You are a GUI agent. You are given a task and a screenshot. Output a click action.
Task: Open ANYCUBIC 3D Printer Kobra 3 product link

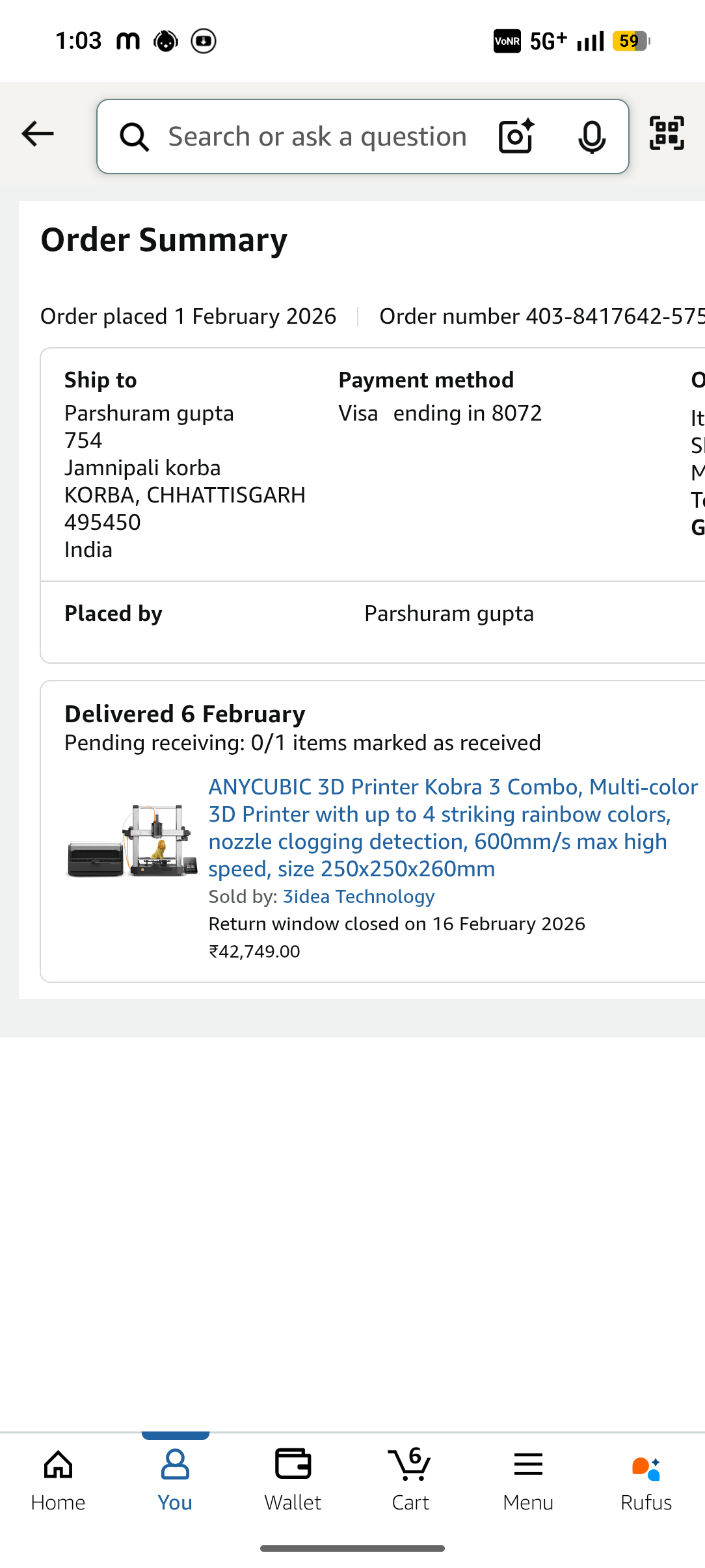[453, 828]
